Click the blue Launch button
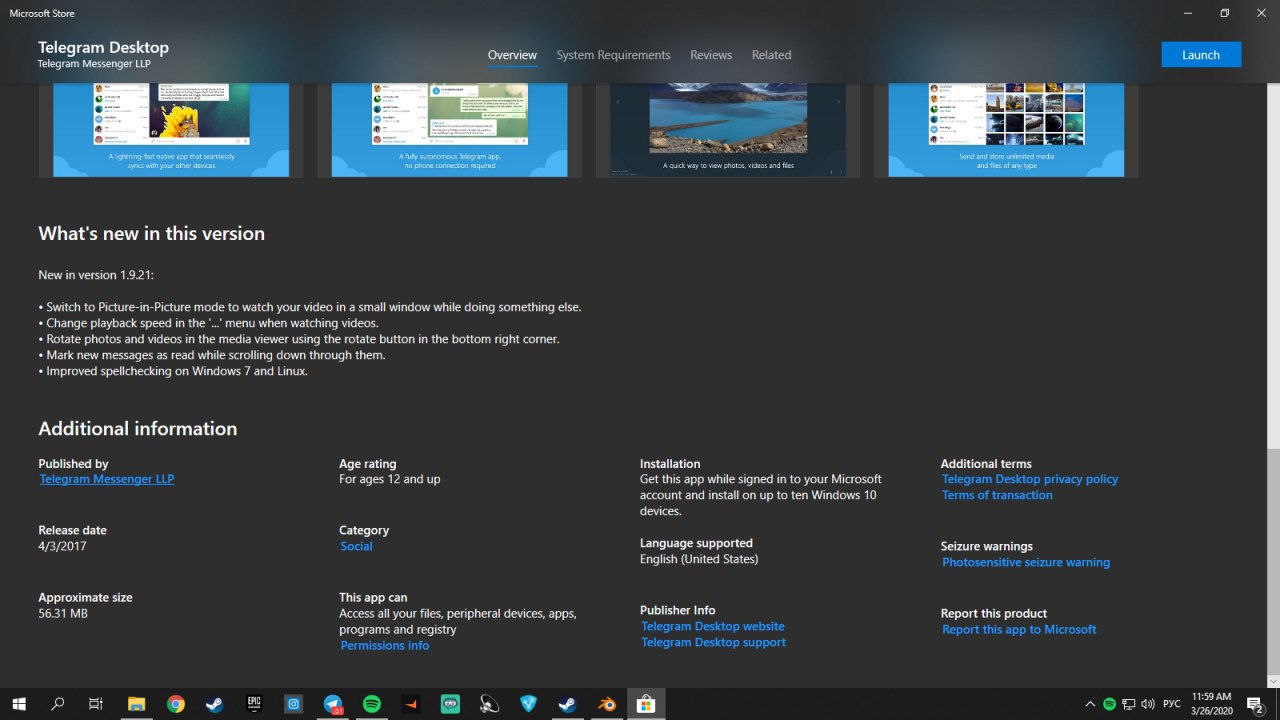Viewport: 1280px width, 720px height. [x=1201, y=55]
